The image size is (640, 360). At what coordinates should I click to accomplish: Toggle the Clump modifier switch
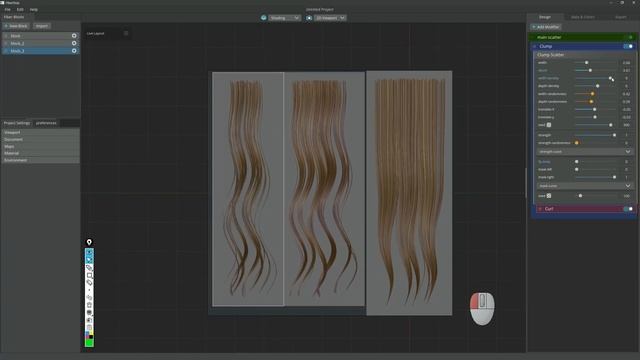pyautogui.click(x=628, y=46)
